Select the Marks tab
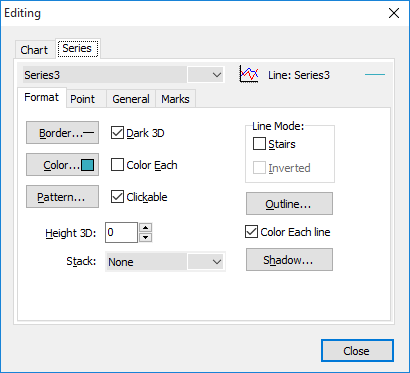 click(175, 99)
